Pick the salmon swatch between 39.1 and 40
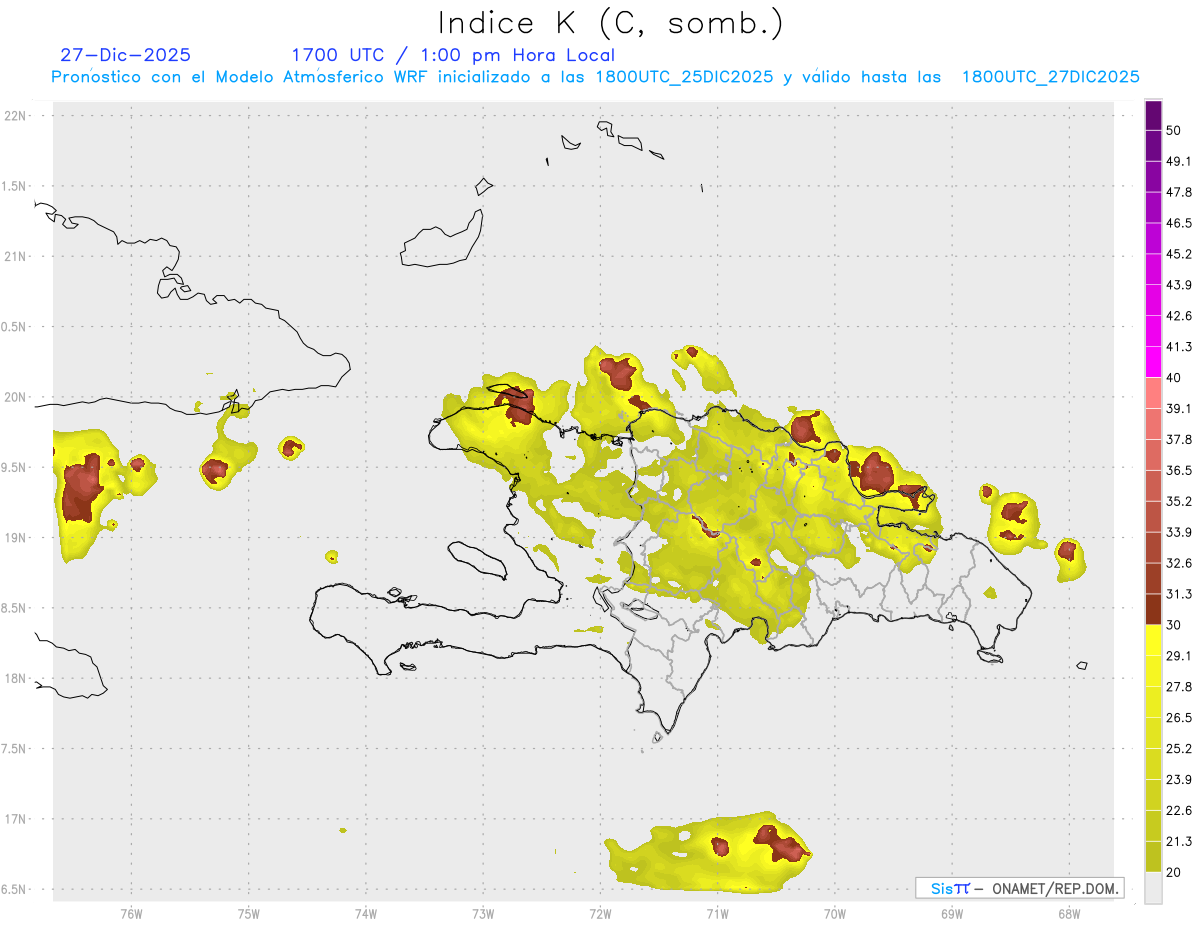This screenshot has height=927, width=1200. (1154, 394)
